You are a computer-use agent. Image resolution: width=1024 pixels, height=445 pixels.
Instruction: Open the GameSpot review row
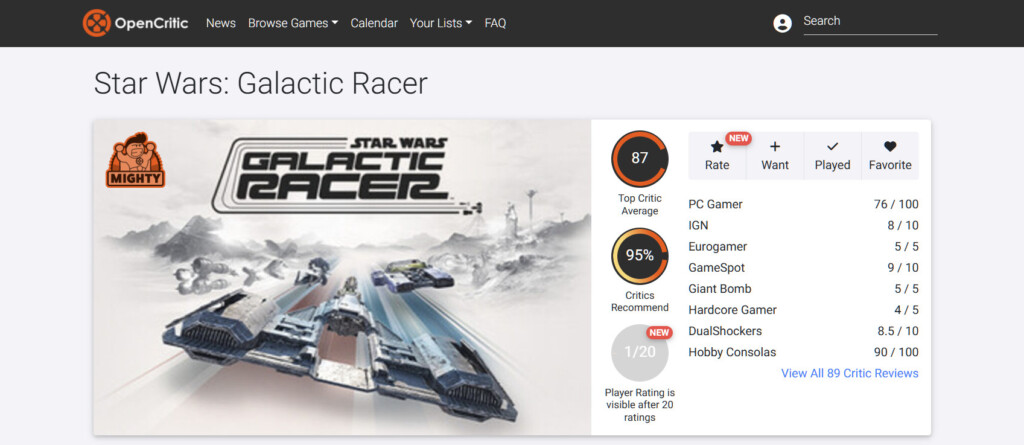tap(803, 268)
